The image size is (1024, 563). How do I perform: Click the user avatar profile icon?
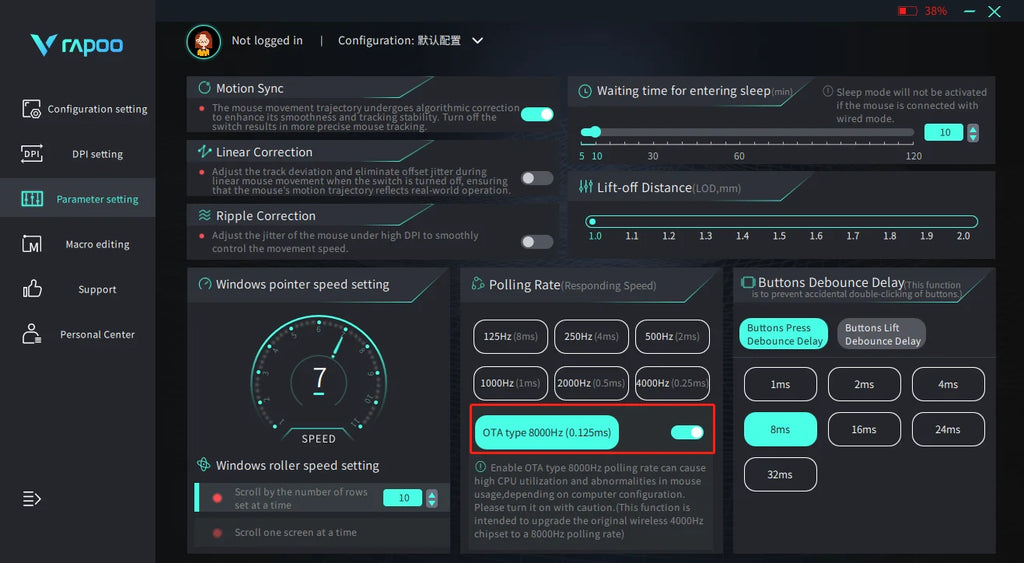[203, 41]
